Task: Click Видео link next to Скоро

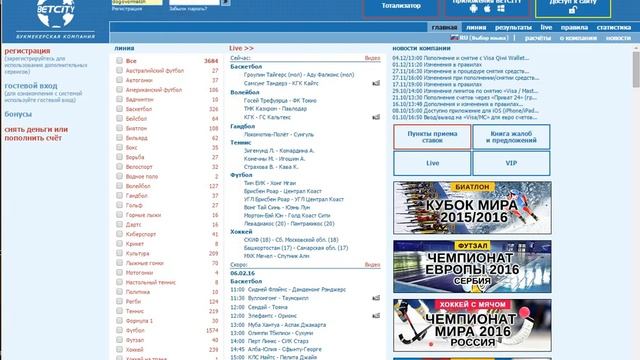Action: (x=372, y=265)
